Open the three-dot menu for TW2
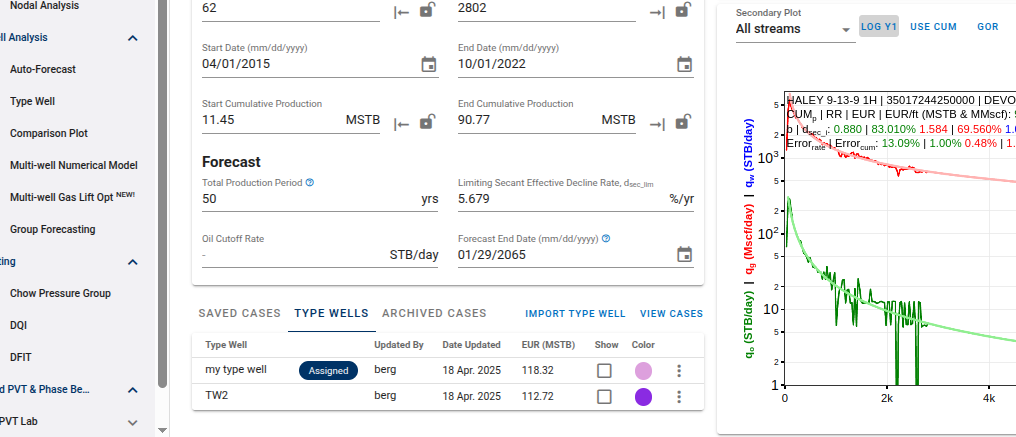 (679, 397)
